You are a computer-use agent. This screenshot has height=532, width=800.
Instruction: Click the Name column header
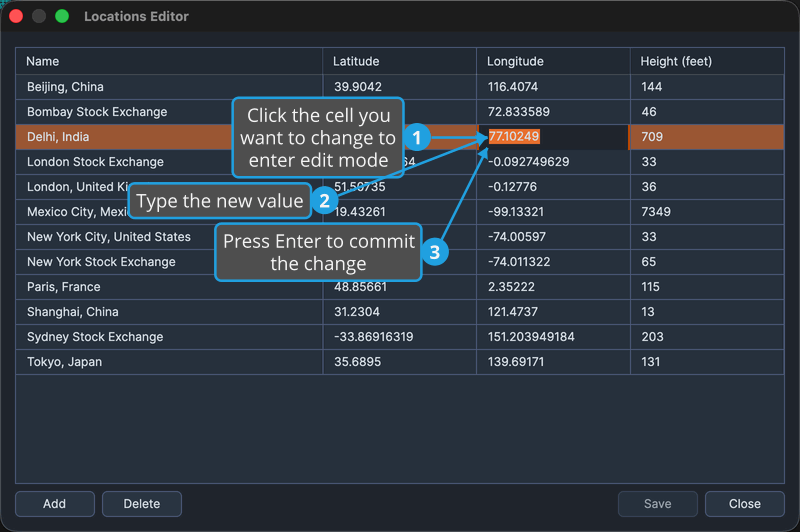point(169,61)
